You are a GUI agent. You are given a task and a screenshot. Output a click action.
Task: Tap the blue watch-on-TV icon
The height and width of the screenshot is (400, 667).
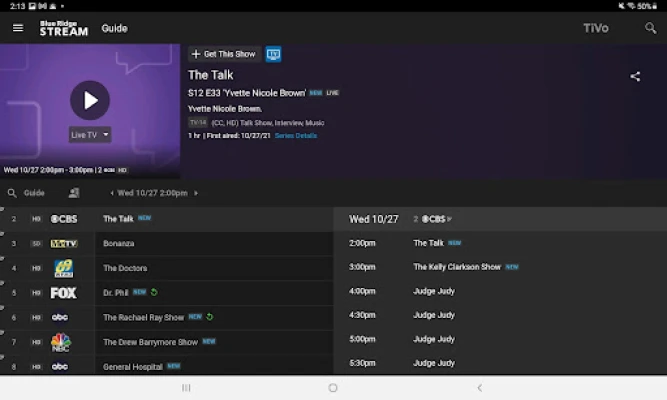pos(273,54)
